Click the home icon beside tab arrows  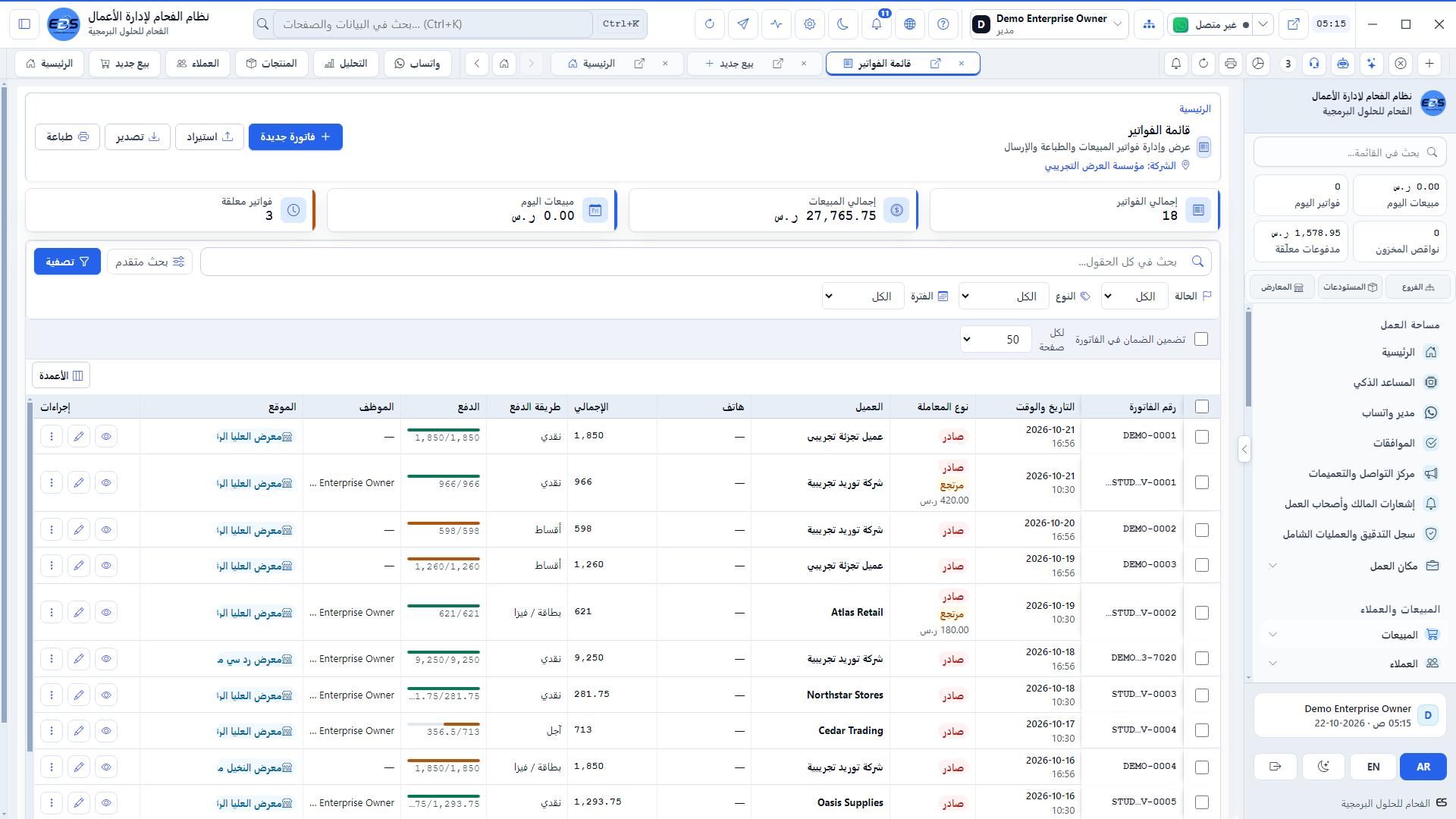click(x=504, y=64)
